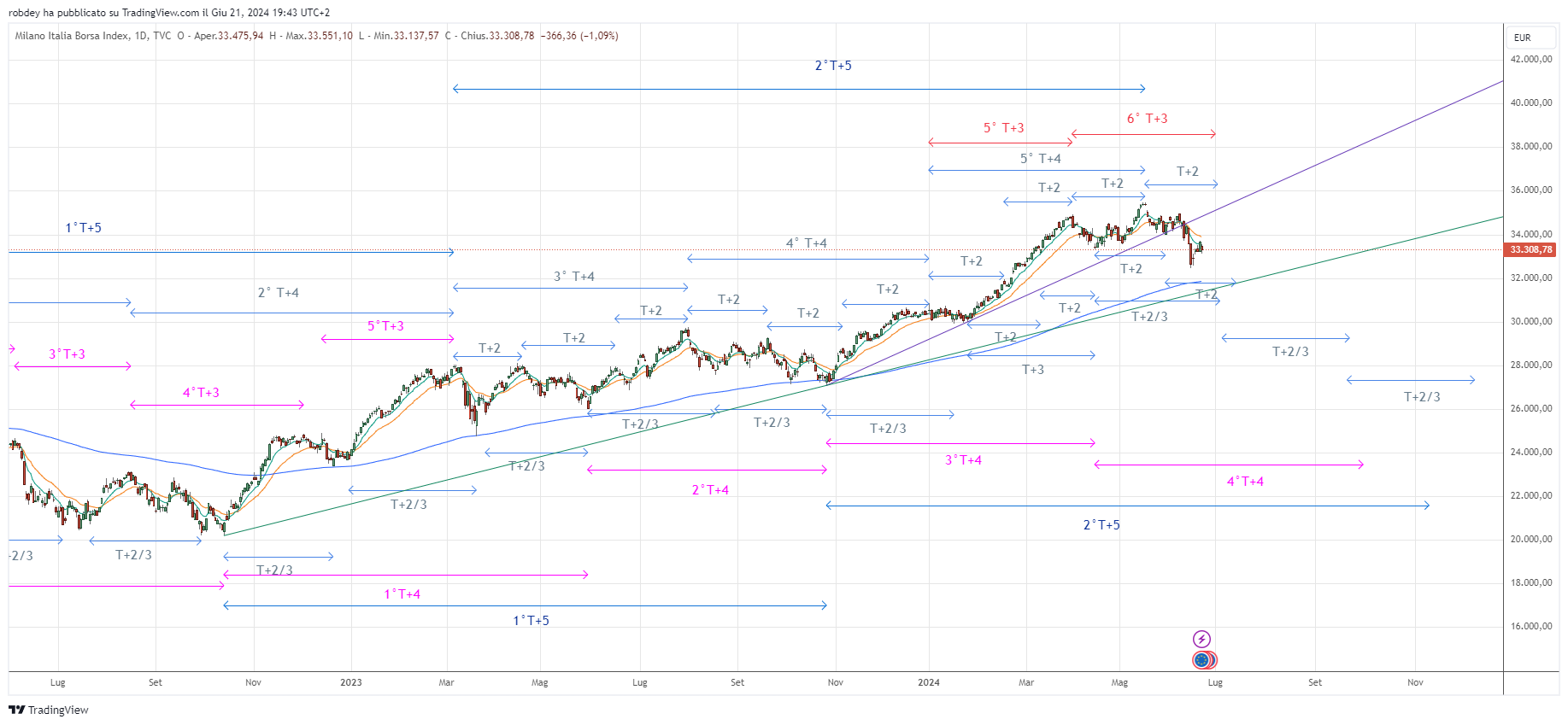The height and width of the screenshot is (725, 1568).
Task: Click the purple lightning bolt event icon
Action: (1201, 639)
